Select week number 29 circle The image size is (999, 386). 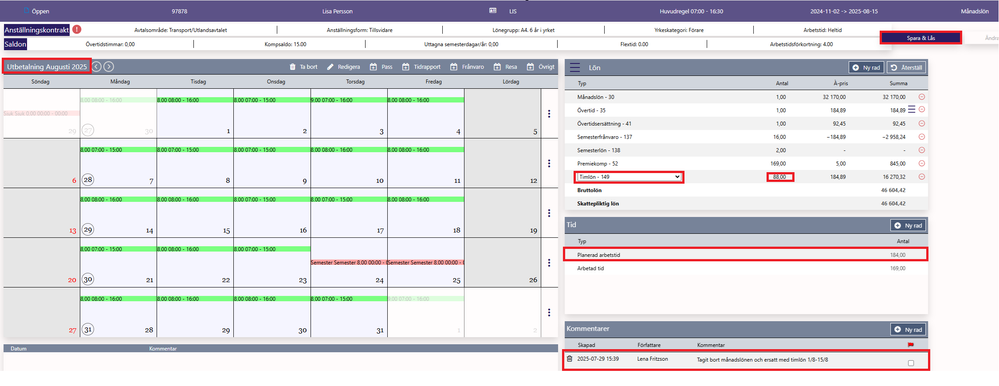coord(88,229)
